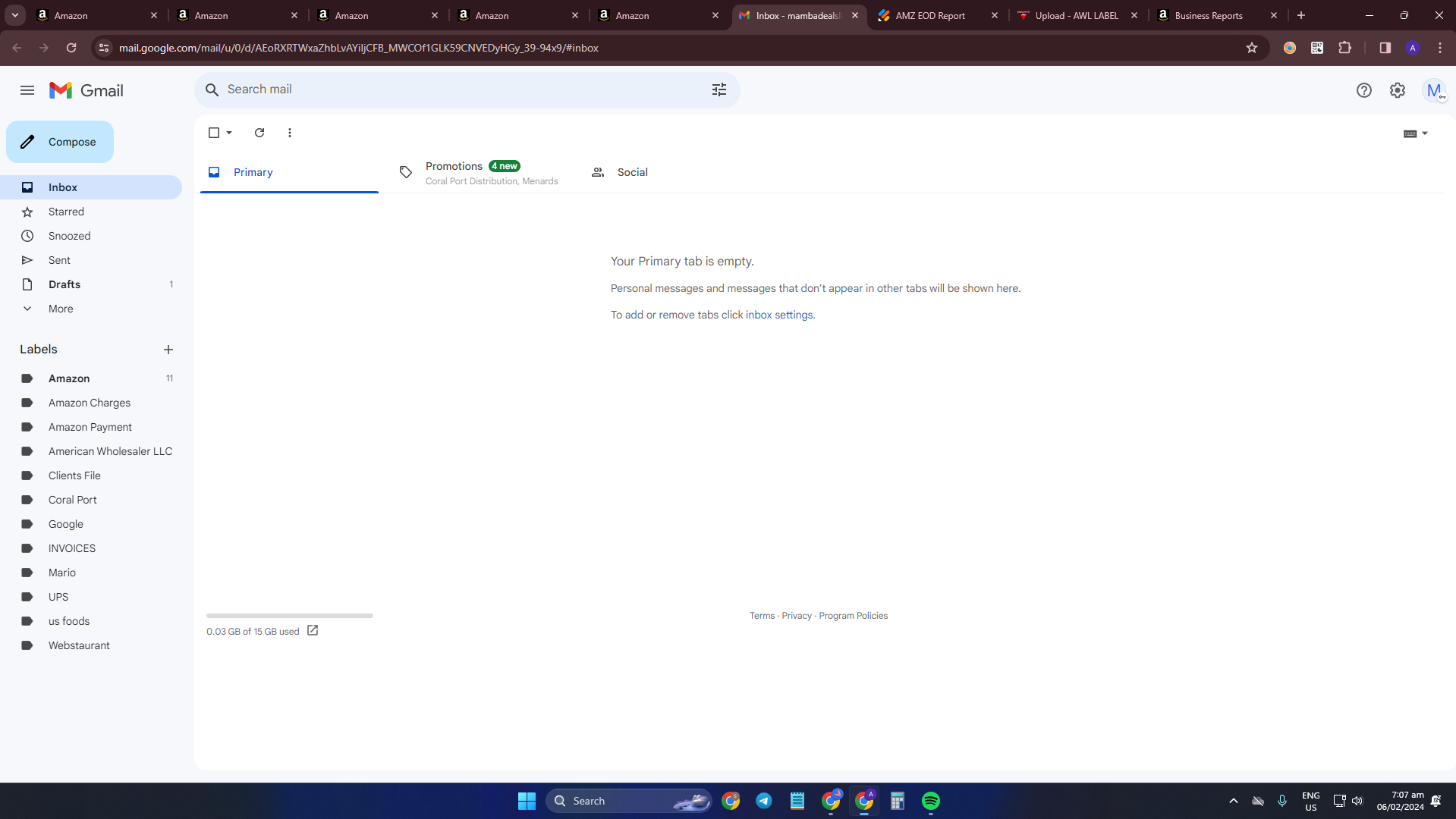Viewport: 1456px width, 819px height.
Task: Open the INVOICES label
Action: point(91,548)
